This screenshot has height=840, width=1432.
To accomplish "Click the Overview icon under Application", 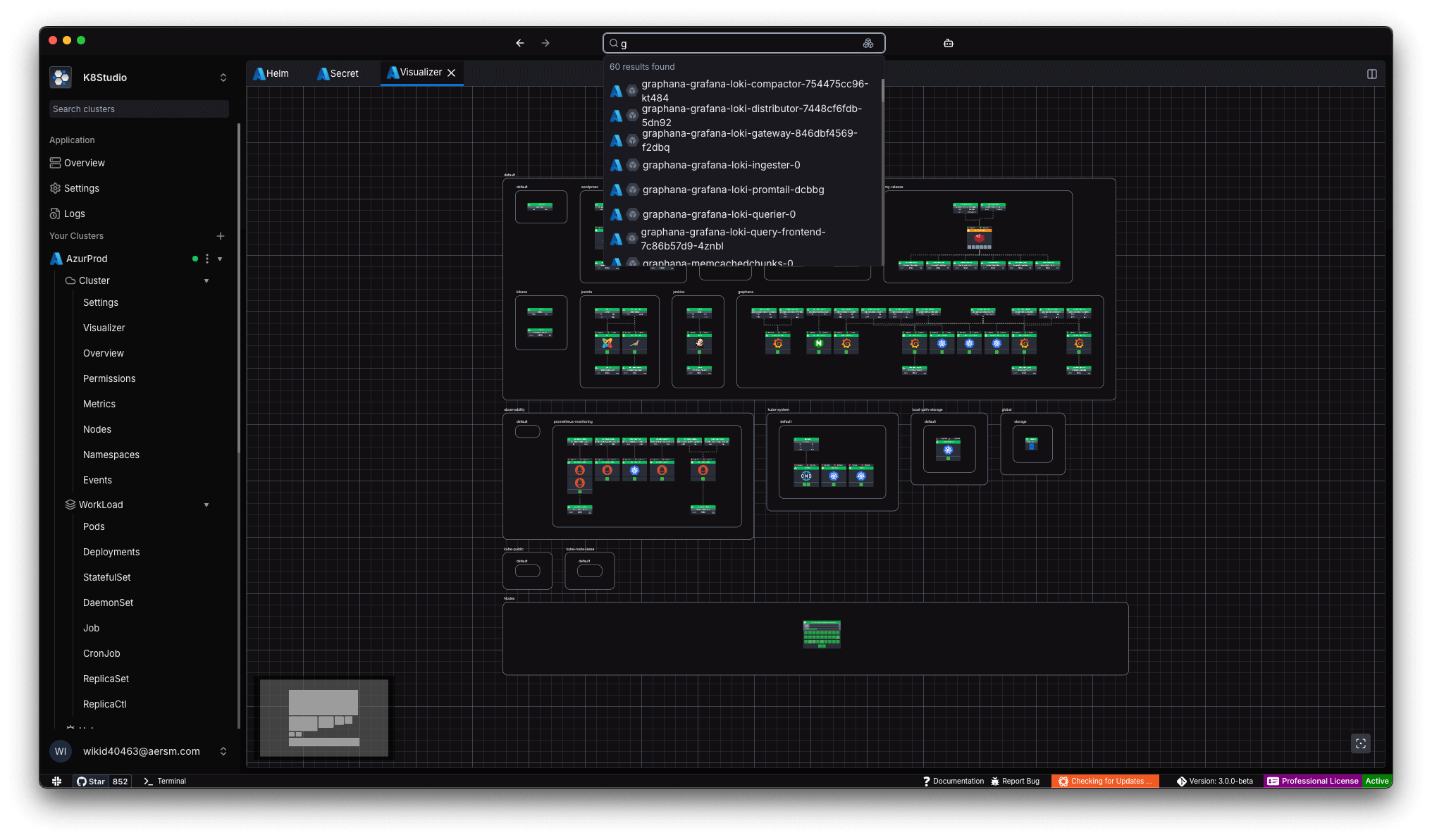I will (x=55, y=163).
